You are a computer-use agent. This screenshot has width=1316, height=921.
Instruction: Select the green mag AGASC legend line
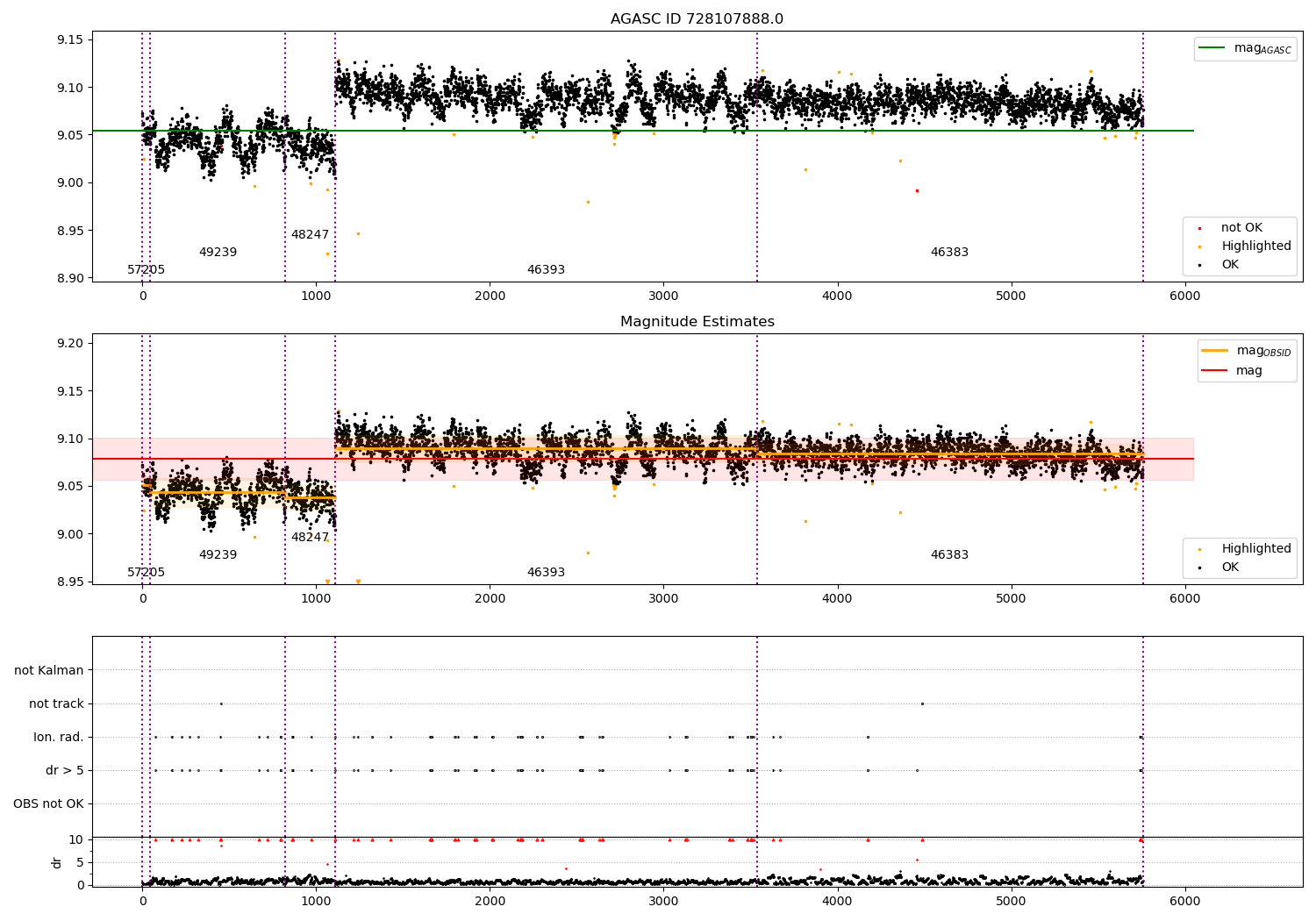pos(1212,48)
